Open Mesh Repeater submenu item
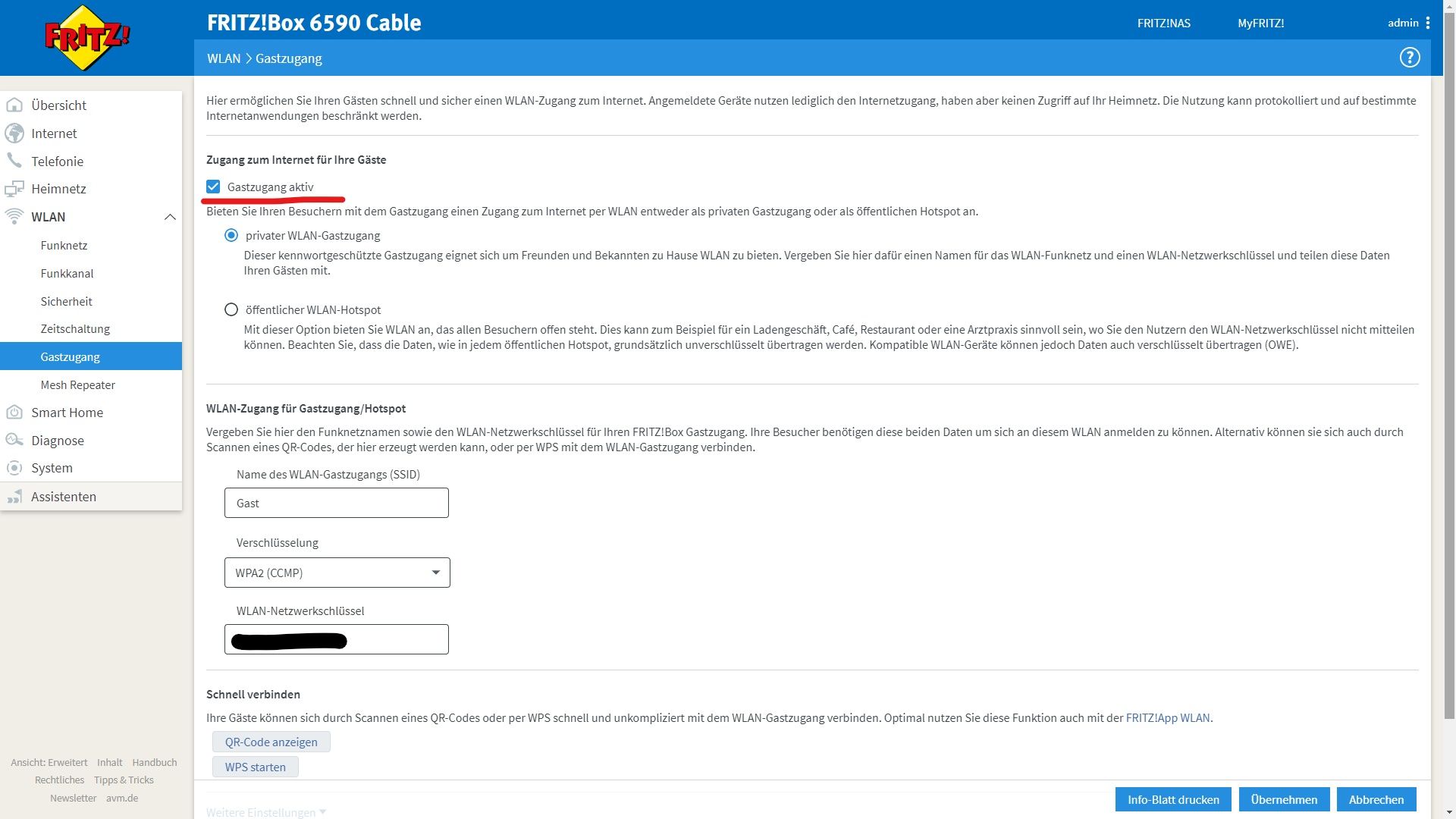This screenshot has height=819, width=1456. click(77, 385)
